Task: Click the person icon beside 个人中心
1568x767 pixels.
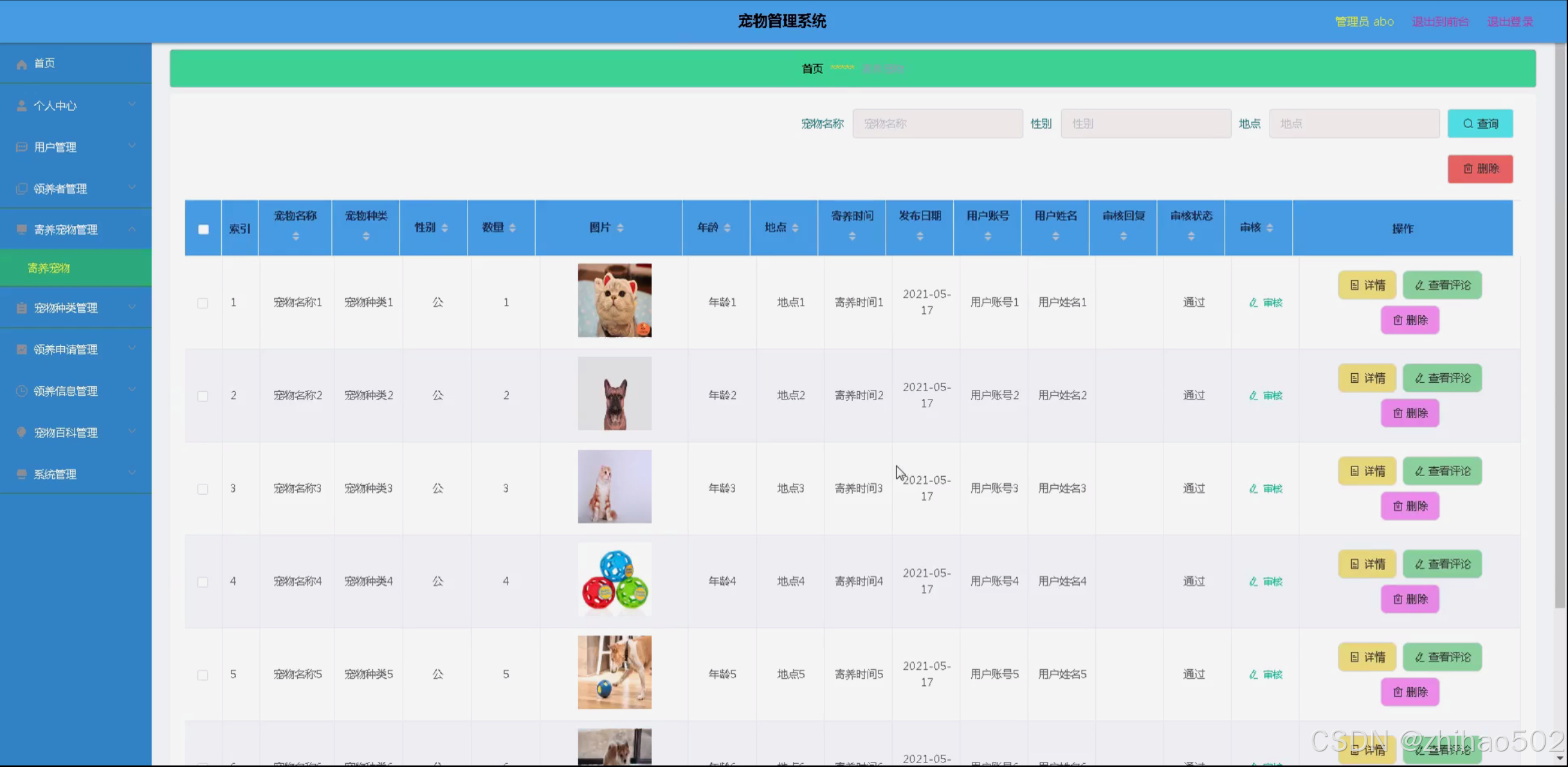Action: [22, 106]
